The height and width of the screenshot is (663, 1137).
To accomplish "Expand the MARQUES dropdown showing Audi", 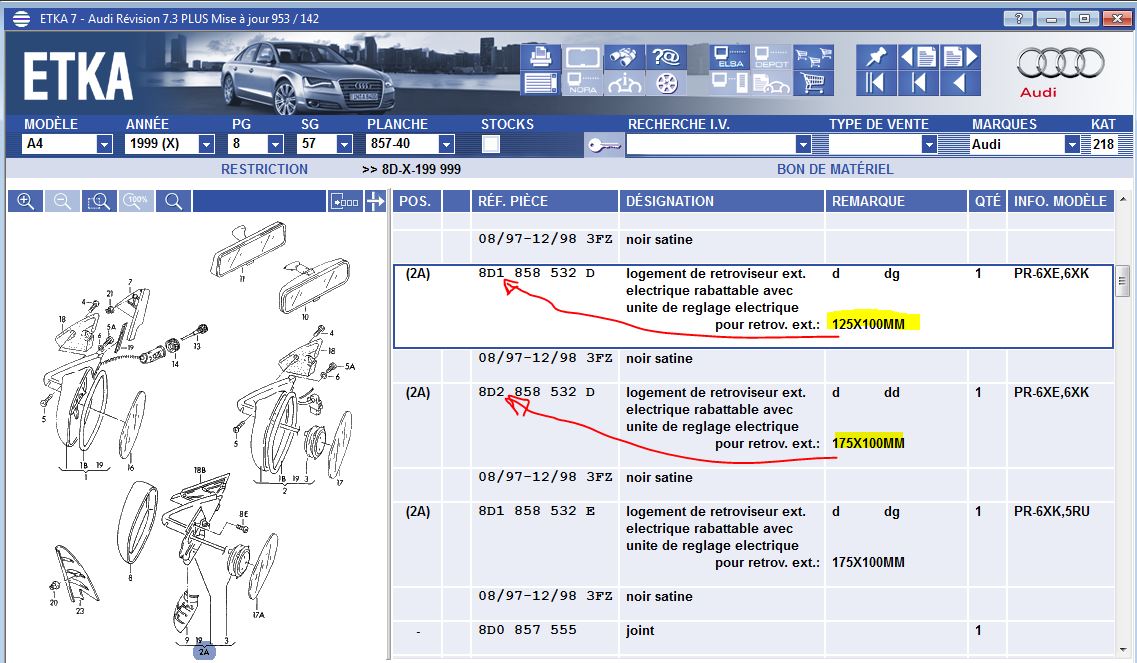I will click(1072, 144).
